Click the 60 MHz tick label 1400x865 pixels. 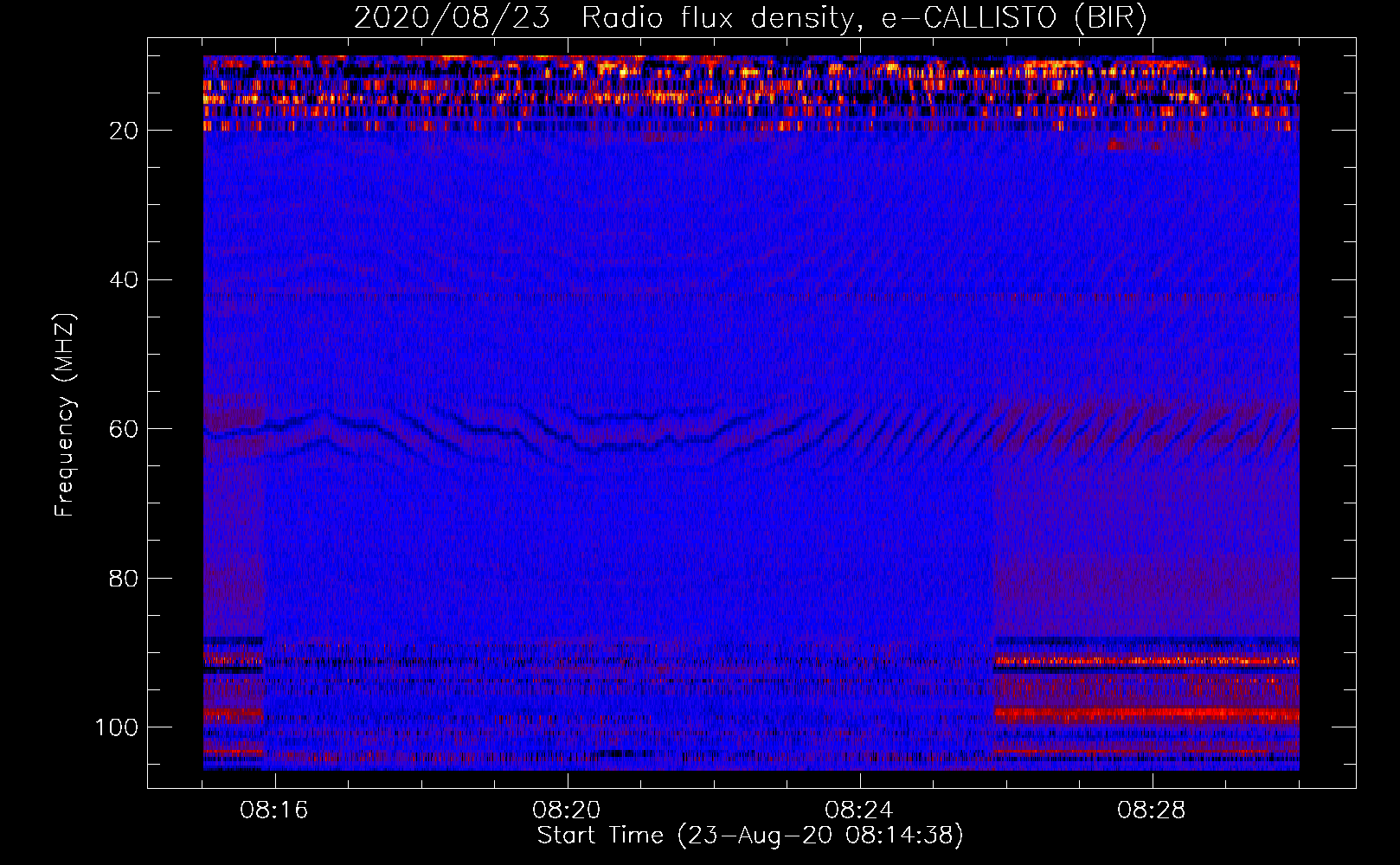[x=124, y=429]
